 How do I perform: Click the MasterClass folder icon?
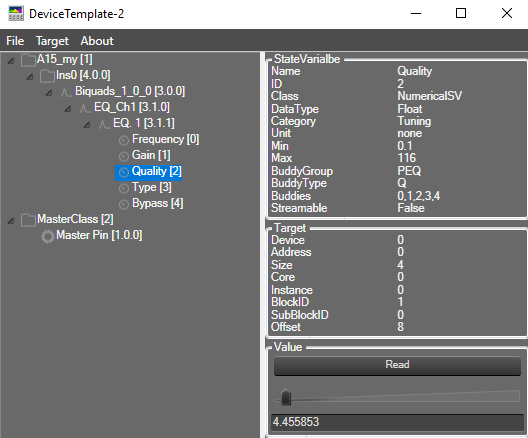click(x=28, y=220)
